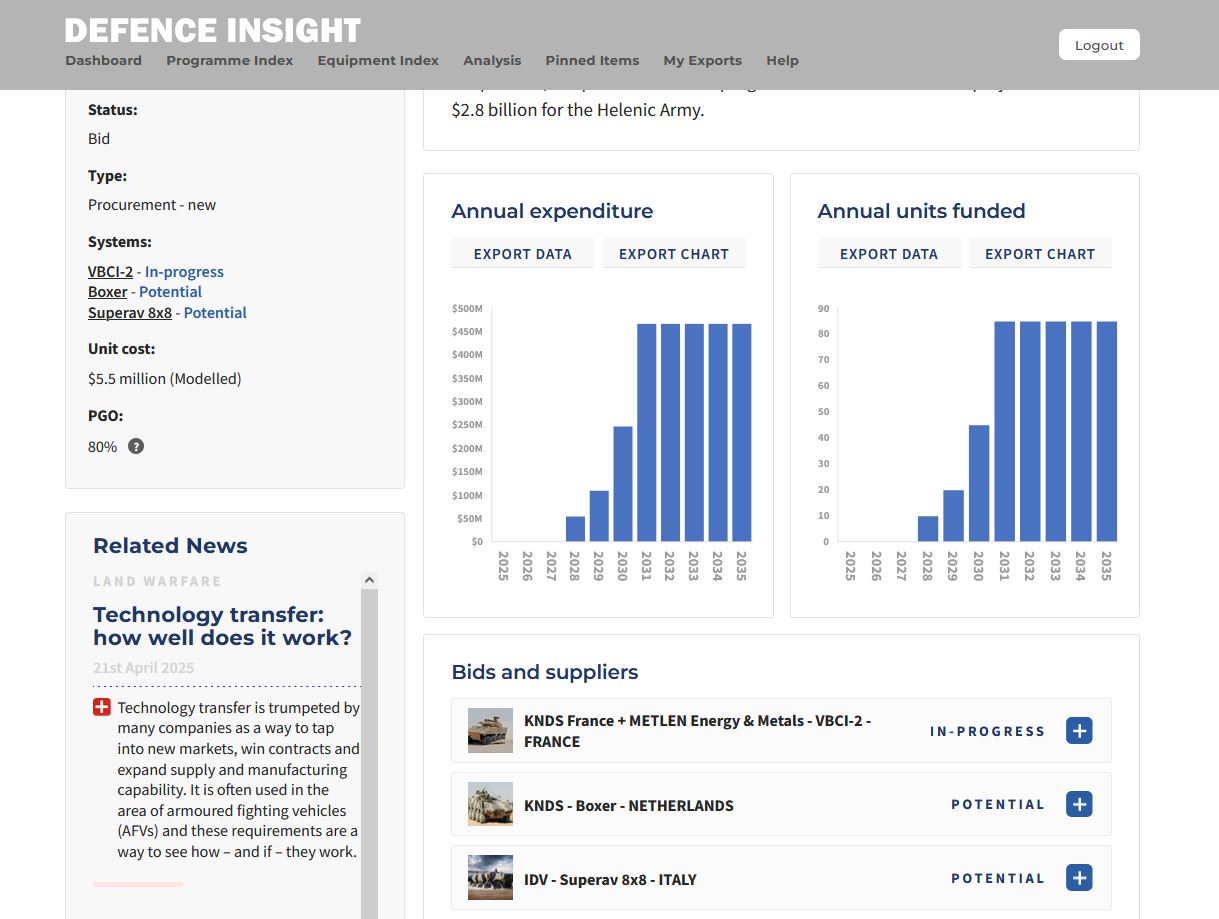Click the 2030 bar in Annual units funded chart
The width and height of the screenshot is (1219, 919).
click(x=979, y=484)
